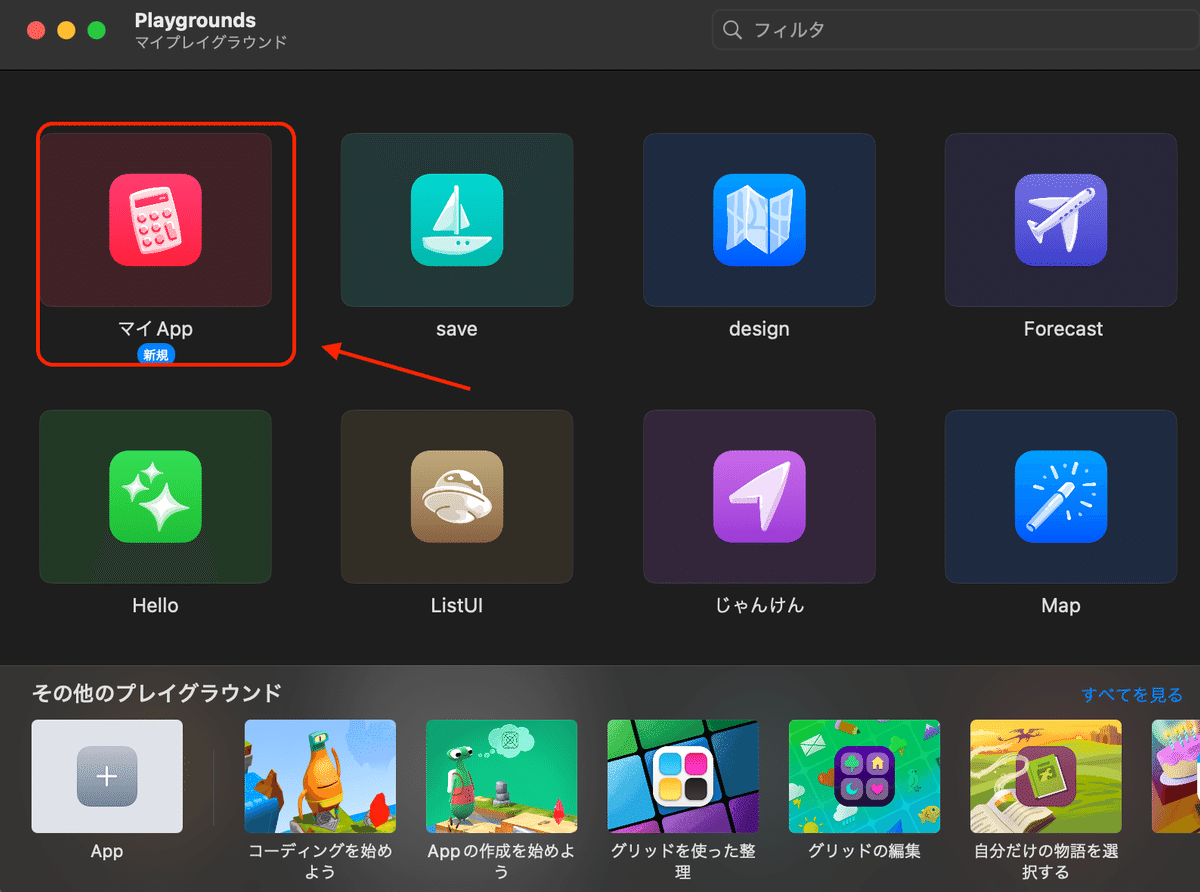Image resolution: width=1200 pixels, height=892 pixels.
Task: Open the マイ App calculator playground icon
Action: coord(155,220)
